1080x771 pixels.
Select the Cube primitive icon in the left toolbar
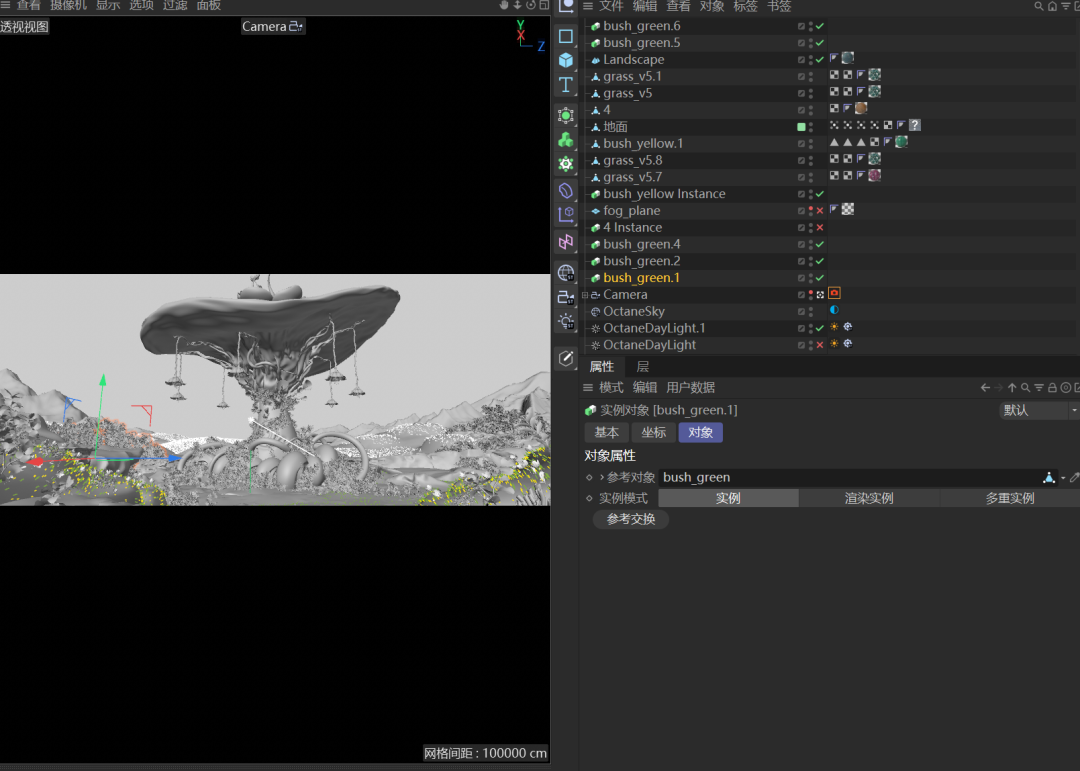(x=566, y=58)
